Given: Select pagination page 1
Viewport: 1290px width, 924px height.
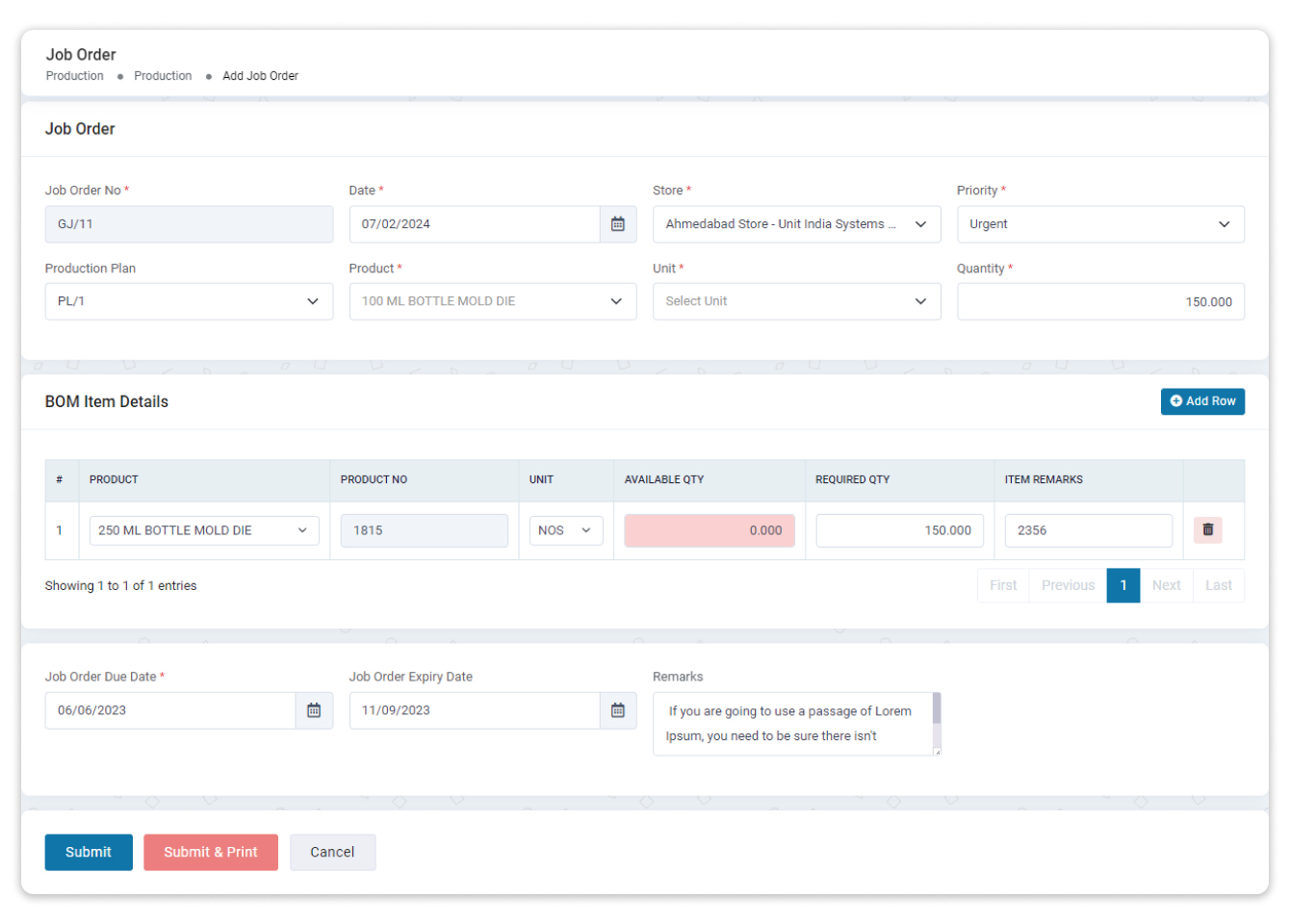Looking at the screenshot, I should pos(1122,585).
